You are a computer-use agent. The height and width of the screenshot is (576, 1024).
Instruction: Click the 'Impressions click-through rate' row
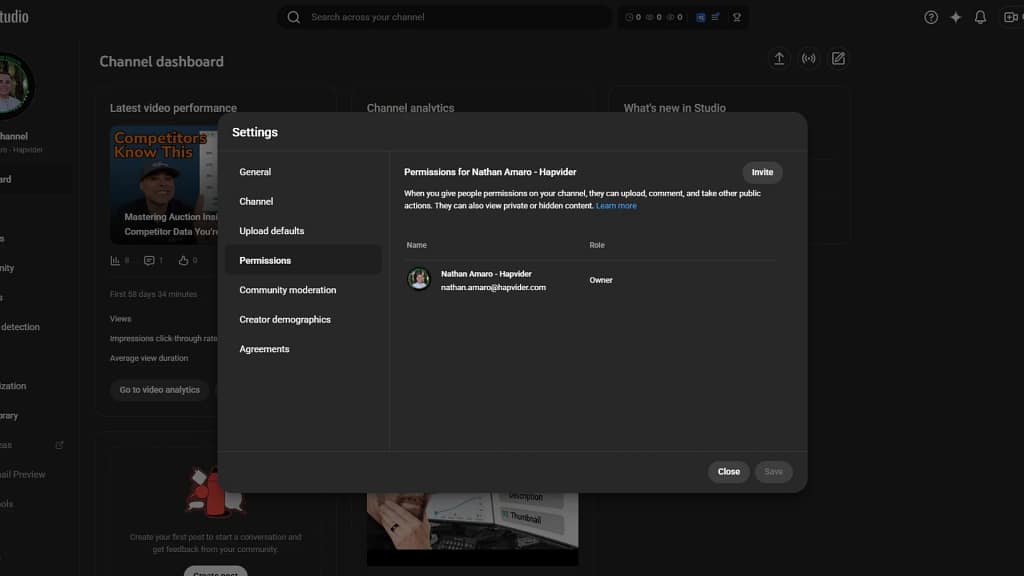coord(163,338)
